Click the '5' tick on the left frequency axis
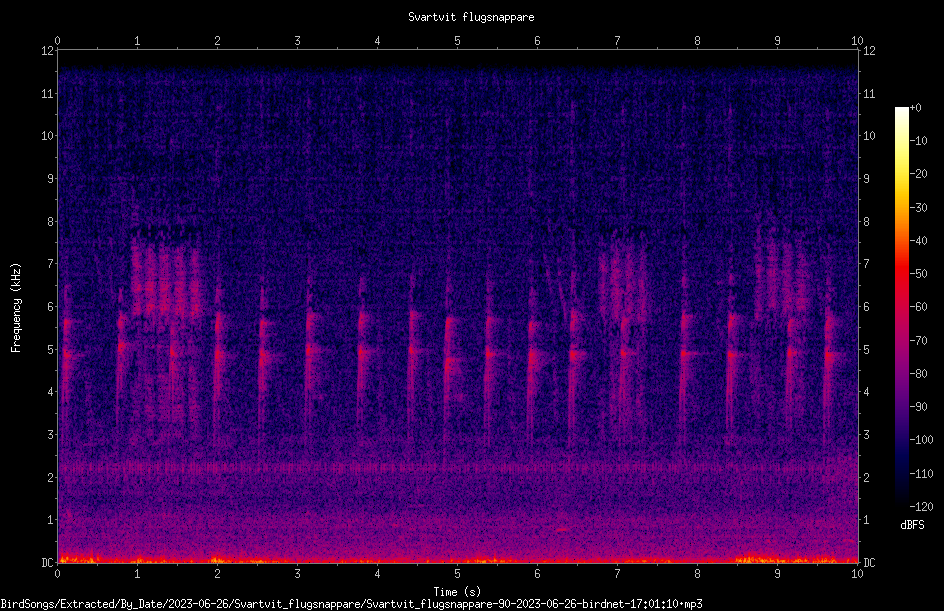This screenshot has height=611, width=944. pos(51,350)
